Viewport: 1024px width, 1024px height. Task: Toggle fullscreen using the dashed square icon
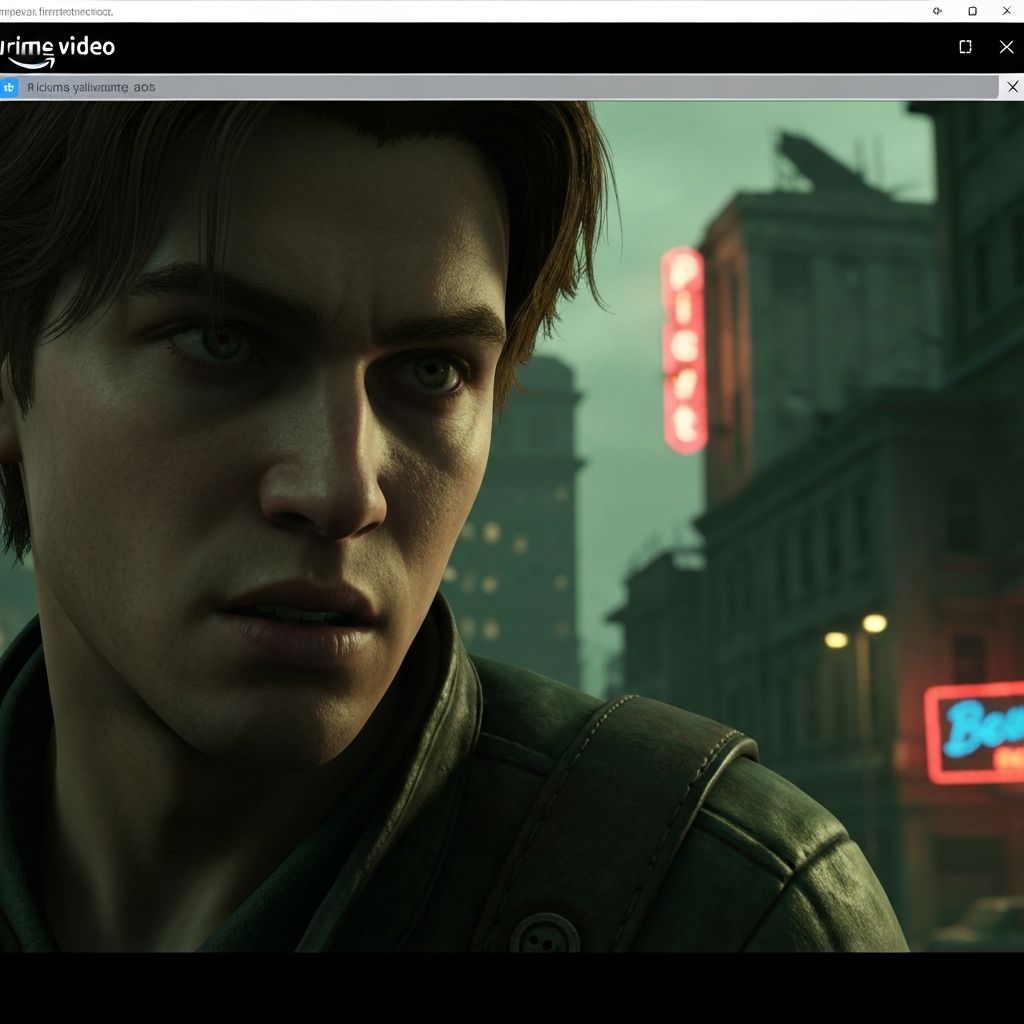(965, 47)
